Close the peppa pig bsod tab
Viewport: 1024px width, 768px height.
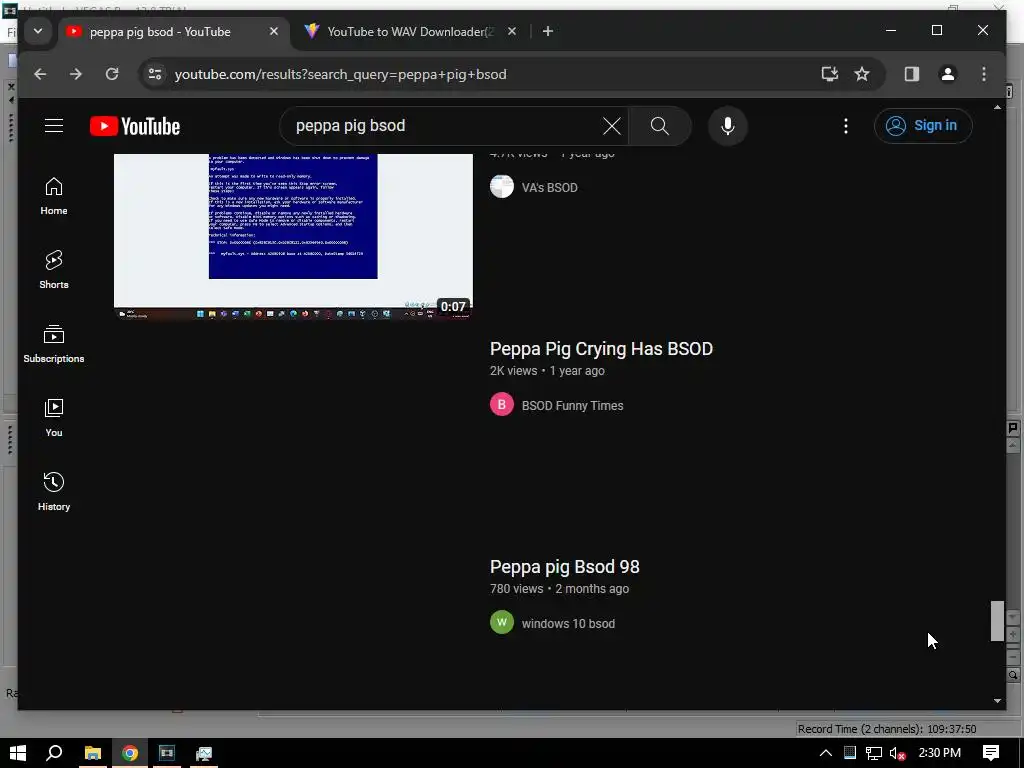pos(274,31)
